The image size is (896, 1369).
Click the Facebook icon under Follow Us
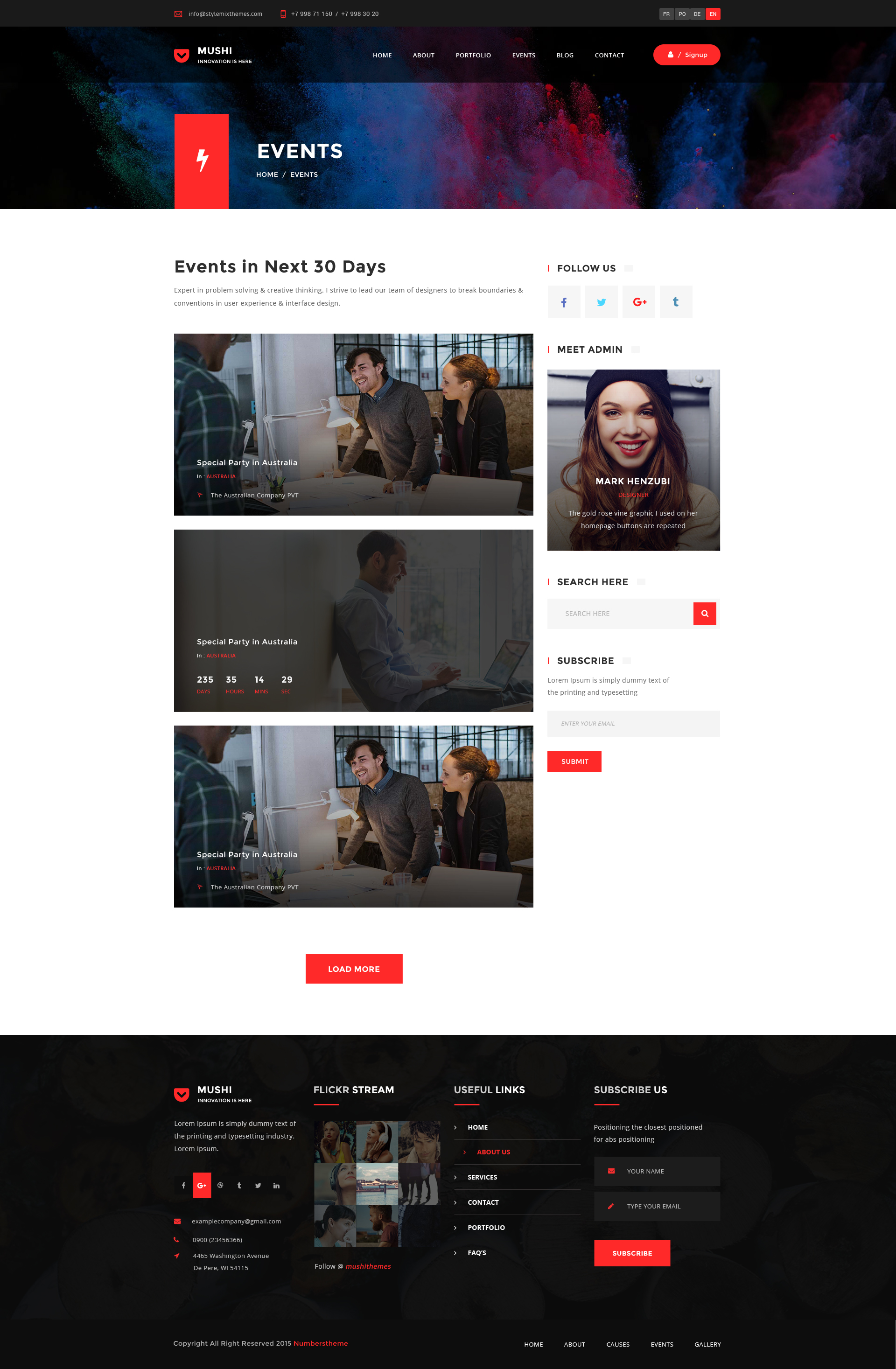pyautogui.click(x=563, y=302)
